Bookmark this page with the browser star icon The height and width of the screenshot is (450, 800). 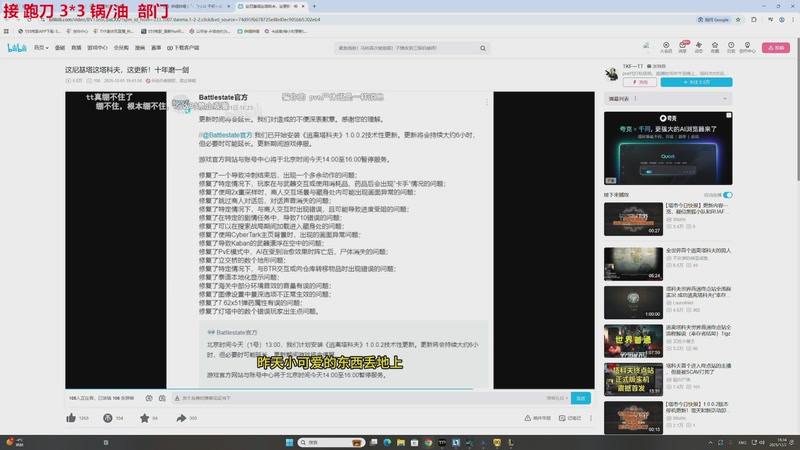point(738,19)
